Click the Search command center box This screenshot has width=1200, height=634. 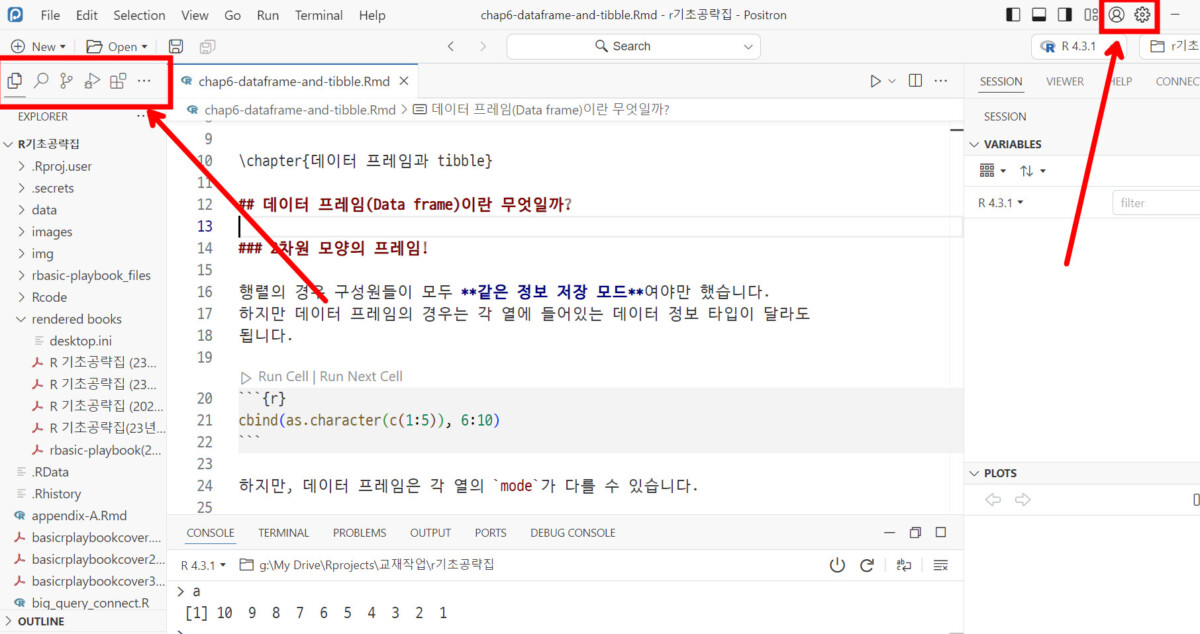click(x=633, y=46)
